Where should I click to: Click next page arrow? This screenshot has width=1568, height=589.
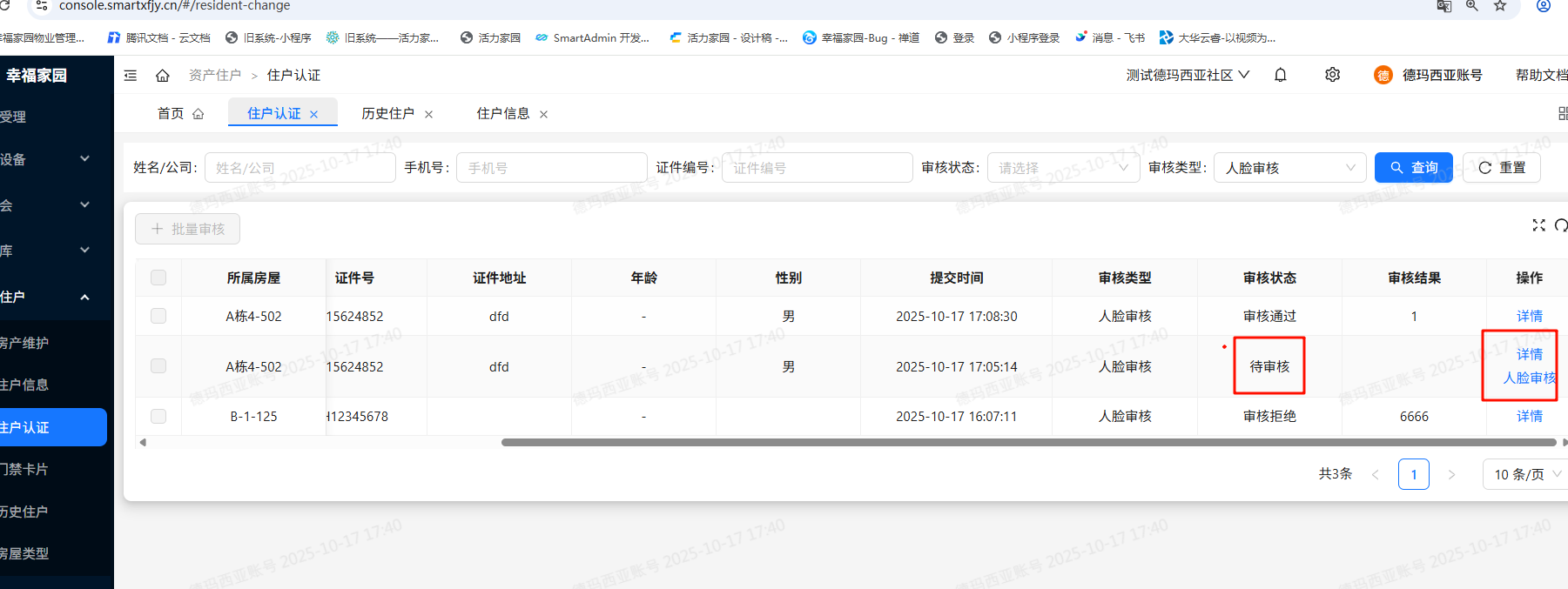[x=1451, y=474]
